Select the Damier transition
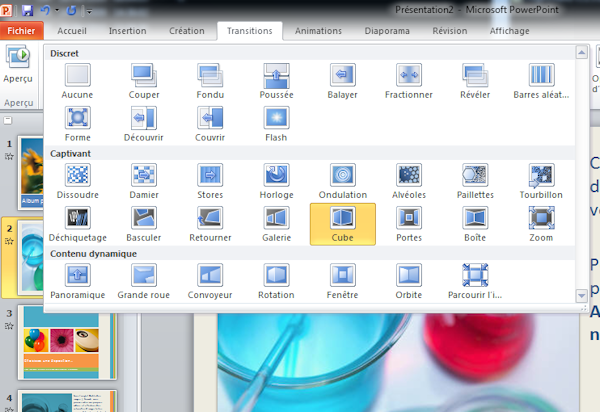Image resolution: width=600 pixels, height=412 pixels. tap(144, 180)
